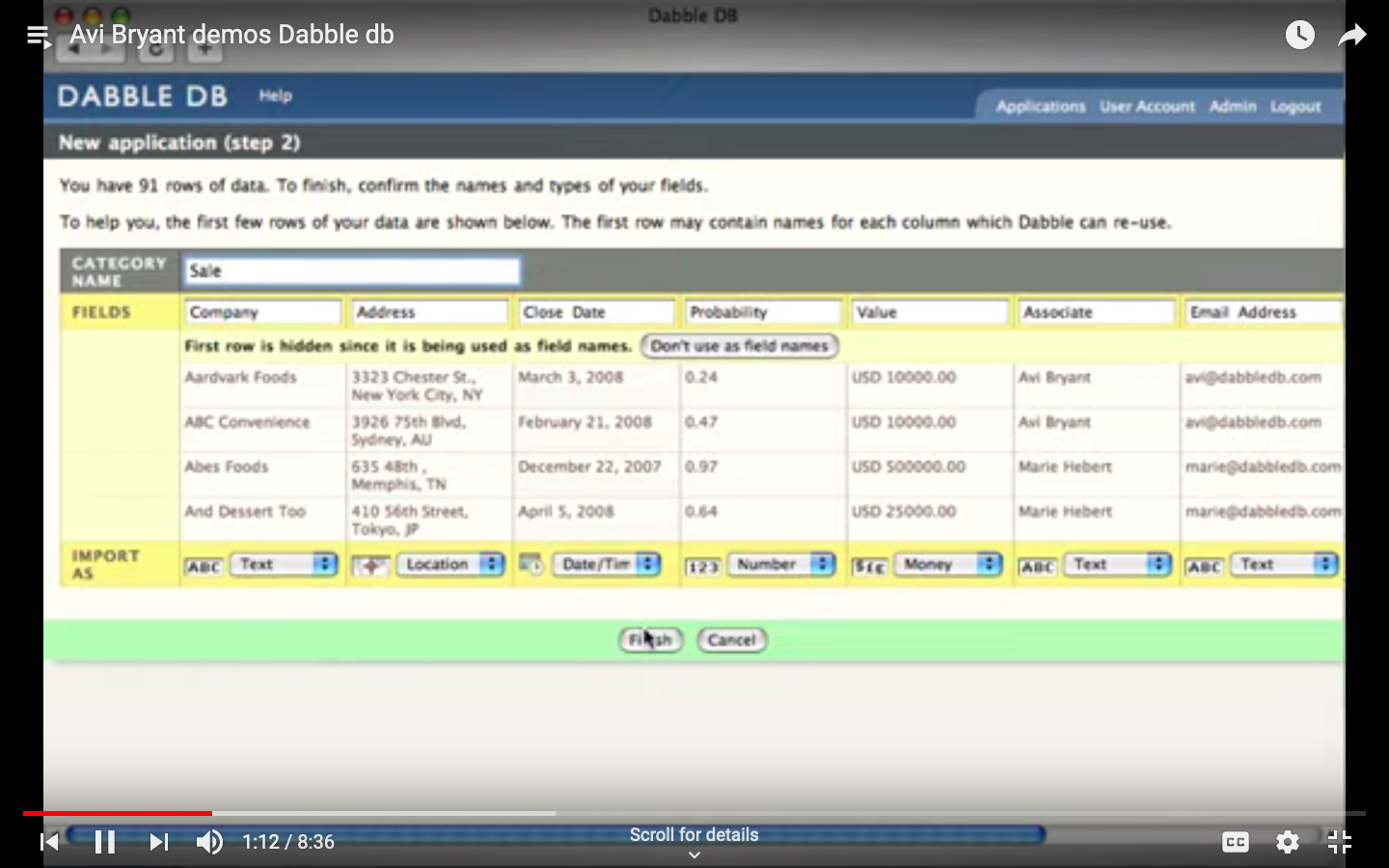Go to the previous video
Image resolution: width=1389 pixels, height=868 pixels.
point(49,842)
